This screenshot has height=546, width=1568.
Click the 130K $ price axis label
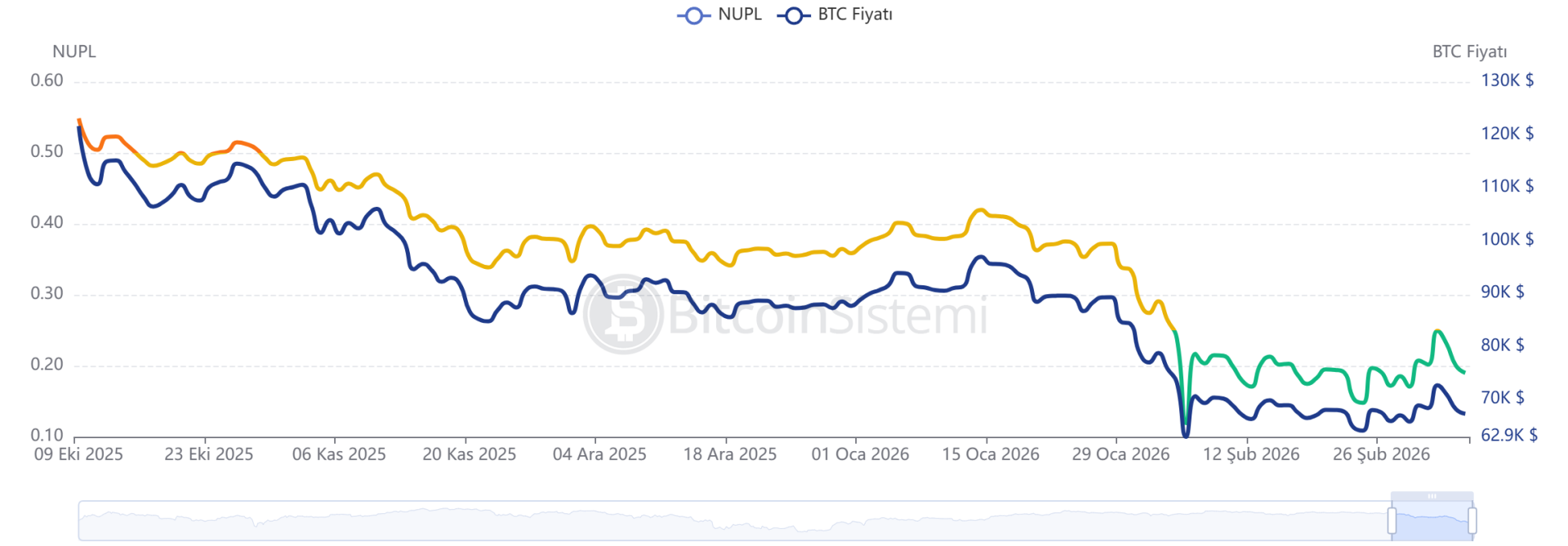pyautogui.click(x=1507, y=81)
